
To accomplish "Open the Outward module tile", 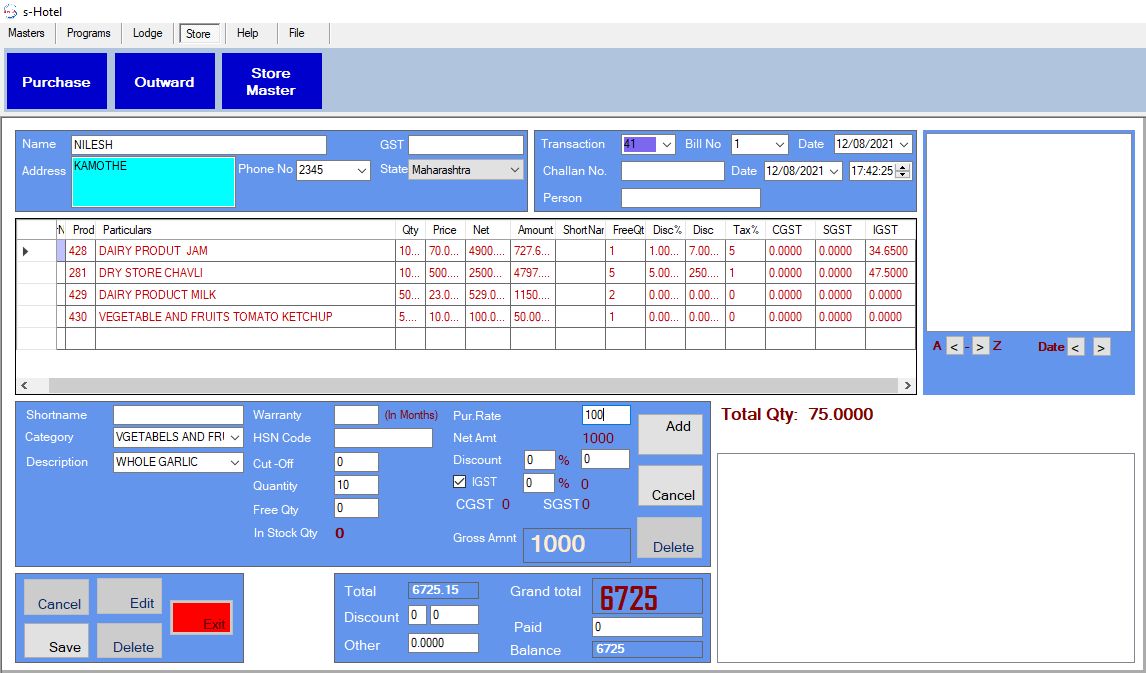I will pyautogui.click(x=165, y=82).
